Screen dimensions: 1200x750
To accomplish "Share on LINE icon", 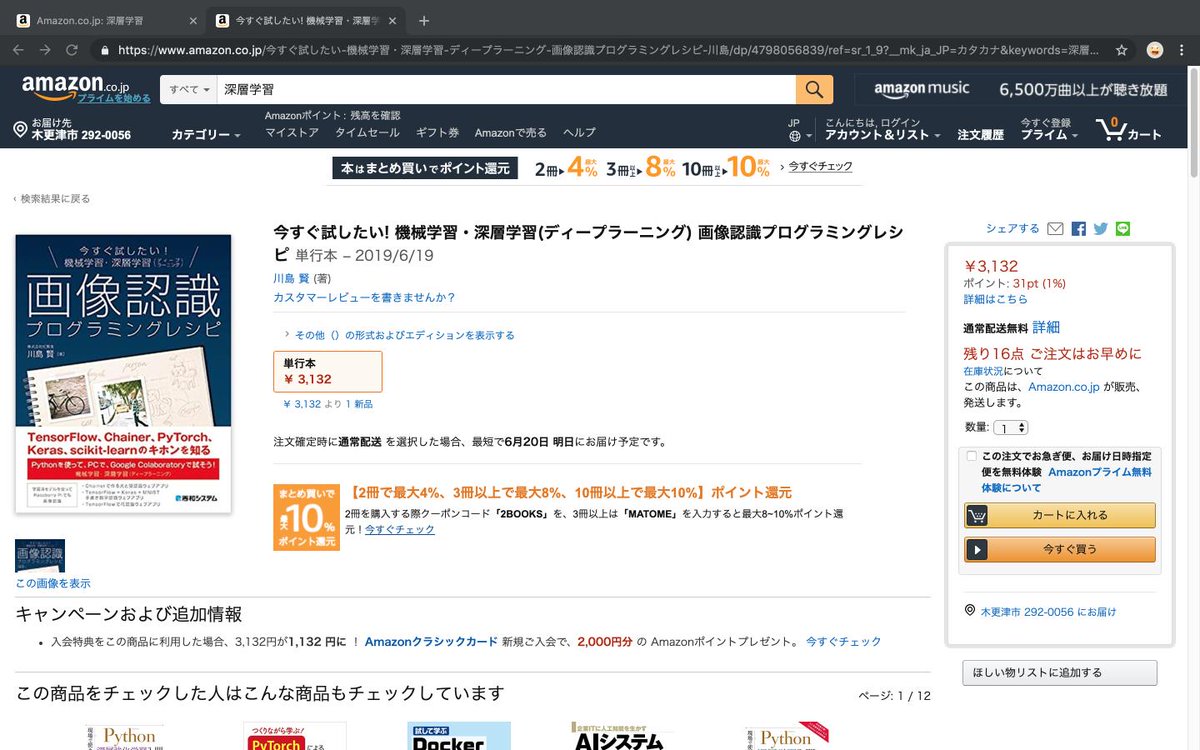I will coord(1123,229).
